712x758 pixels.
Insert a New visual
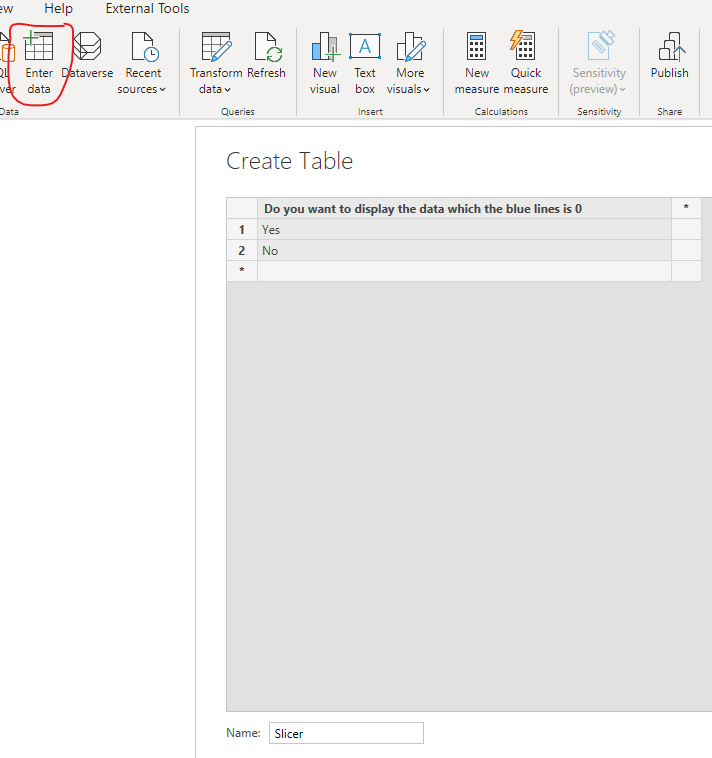pos(325,63)
